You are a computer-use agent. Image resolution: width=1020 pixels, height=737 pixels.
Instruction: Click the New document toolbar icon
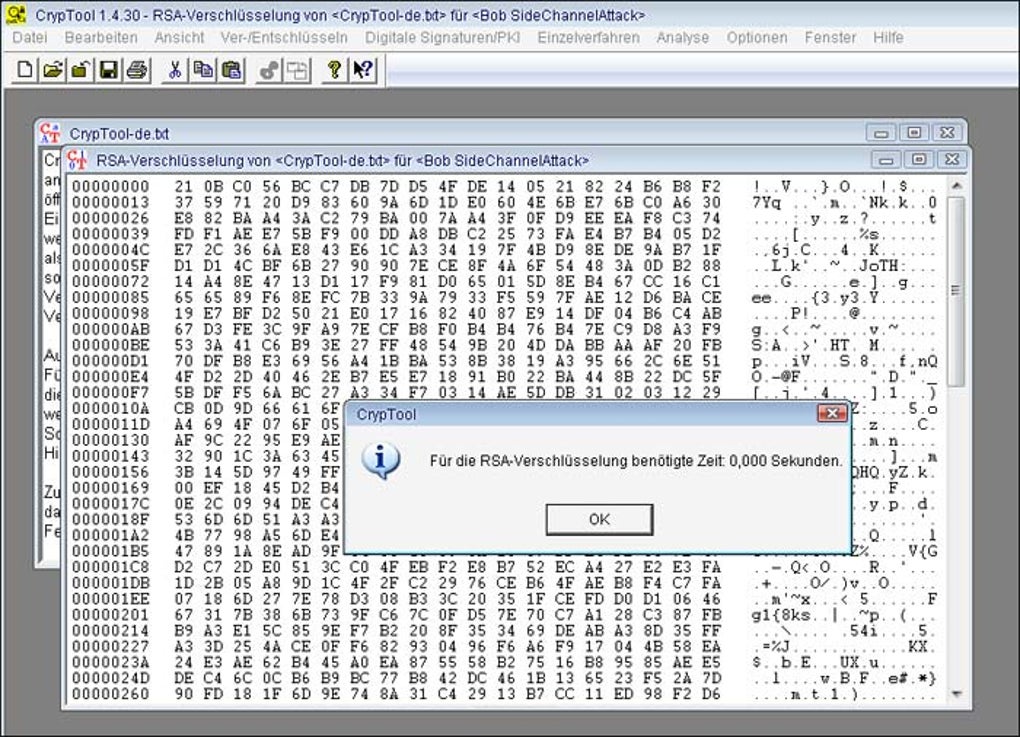click(x=25, y=70)
